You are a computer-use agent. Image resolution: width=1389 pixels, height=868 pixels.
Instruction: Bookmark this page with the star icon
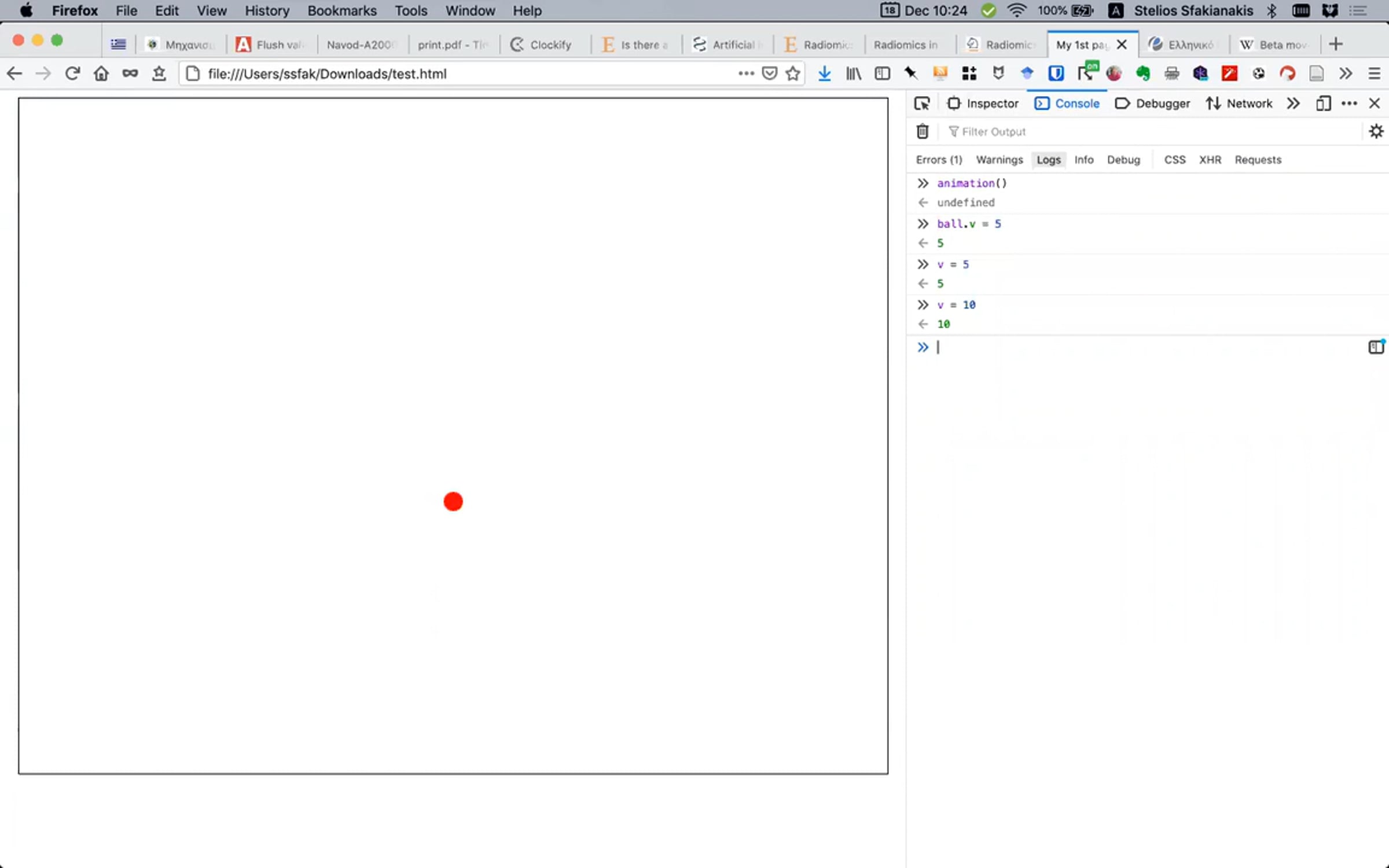coord(793,73)
